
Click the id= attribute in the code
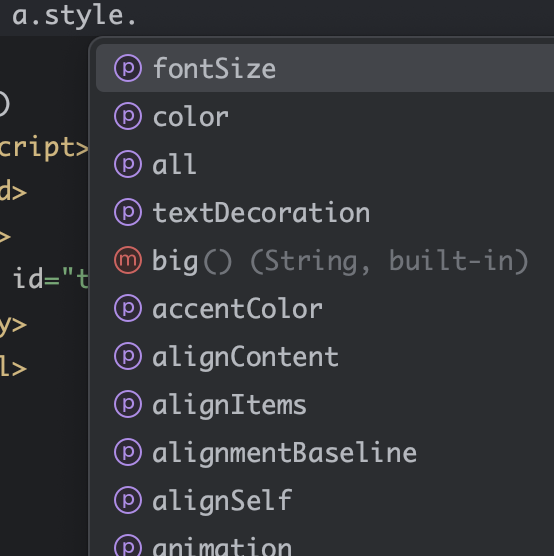pyautogui.click(x=37, y=279)
